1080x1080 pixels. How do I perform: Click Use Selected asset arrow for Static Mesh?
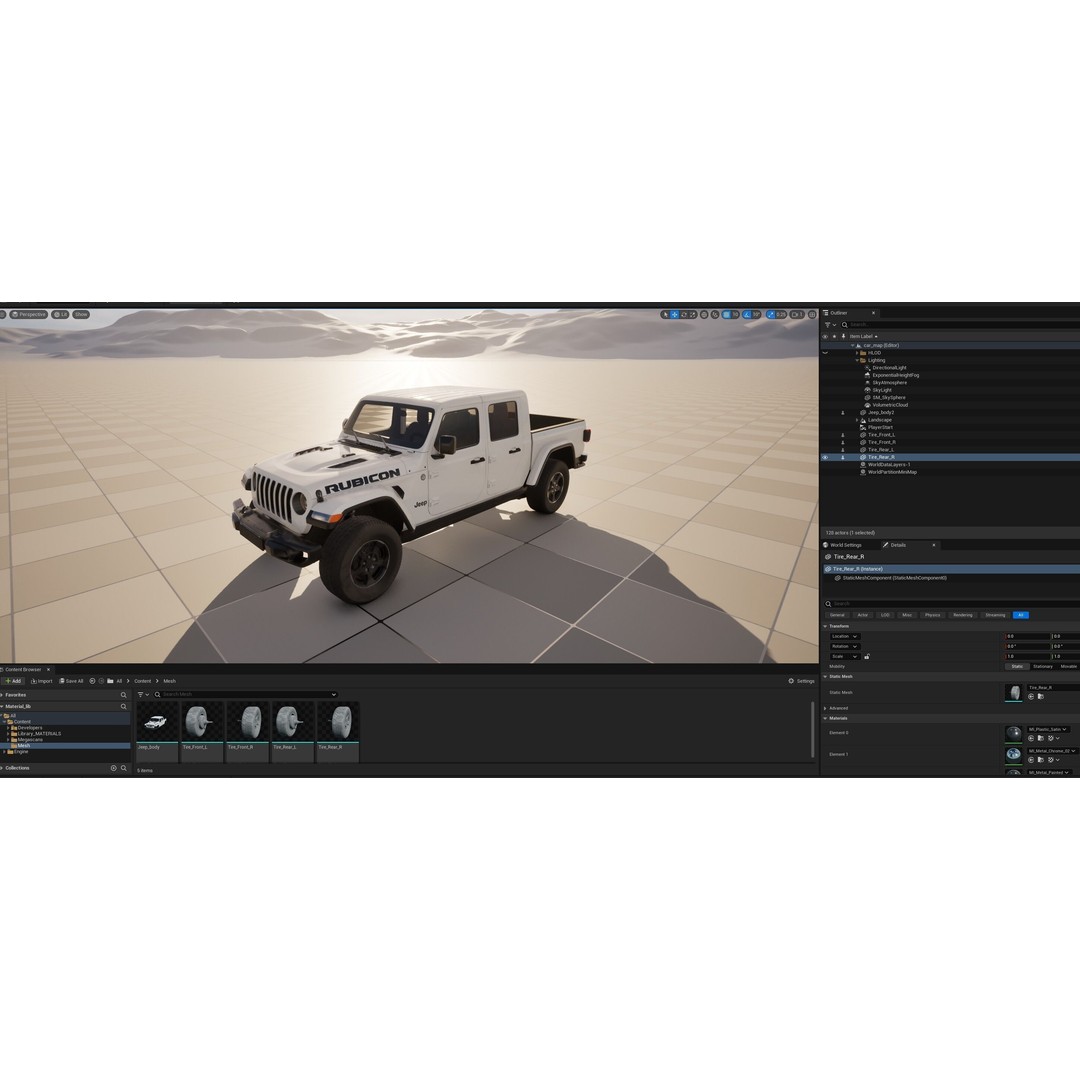[x=1031, y=697]
